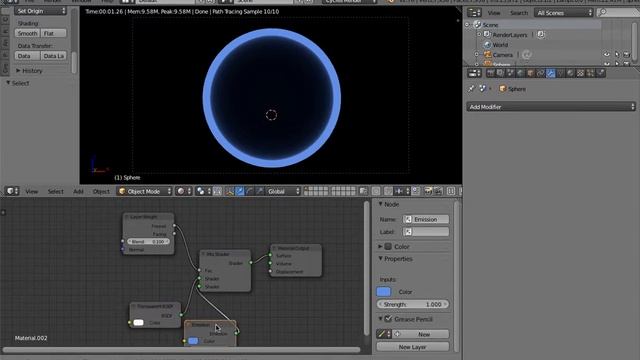Toggle Camera renderability icon in Outliner

[627, 54]
